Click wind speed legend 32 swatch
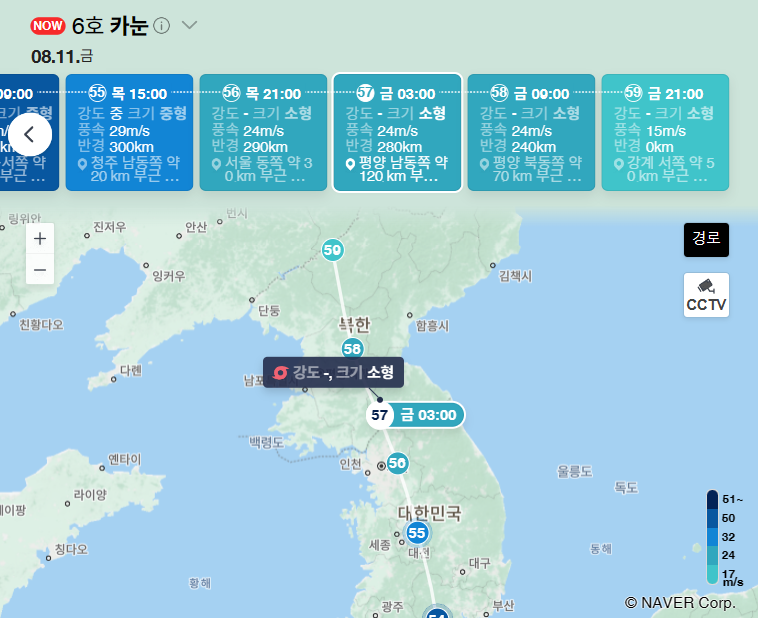Viewport: 758px width, 618px height. point(712,537)
